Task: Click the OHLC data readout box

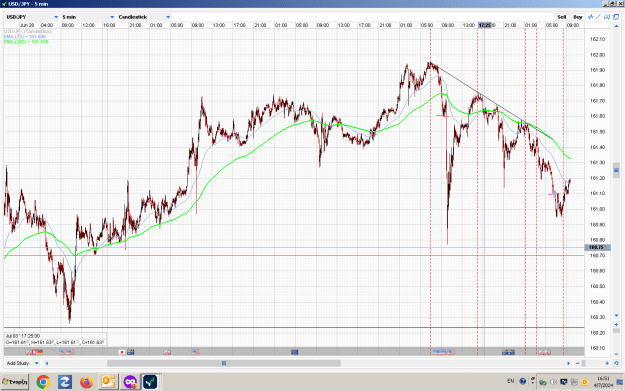Action: [55, 339]
